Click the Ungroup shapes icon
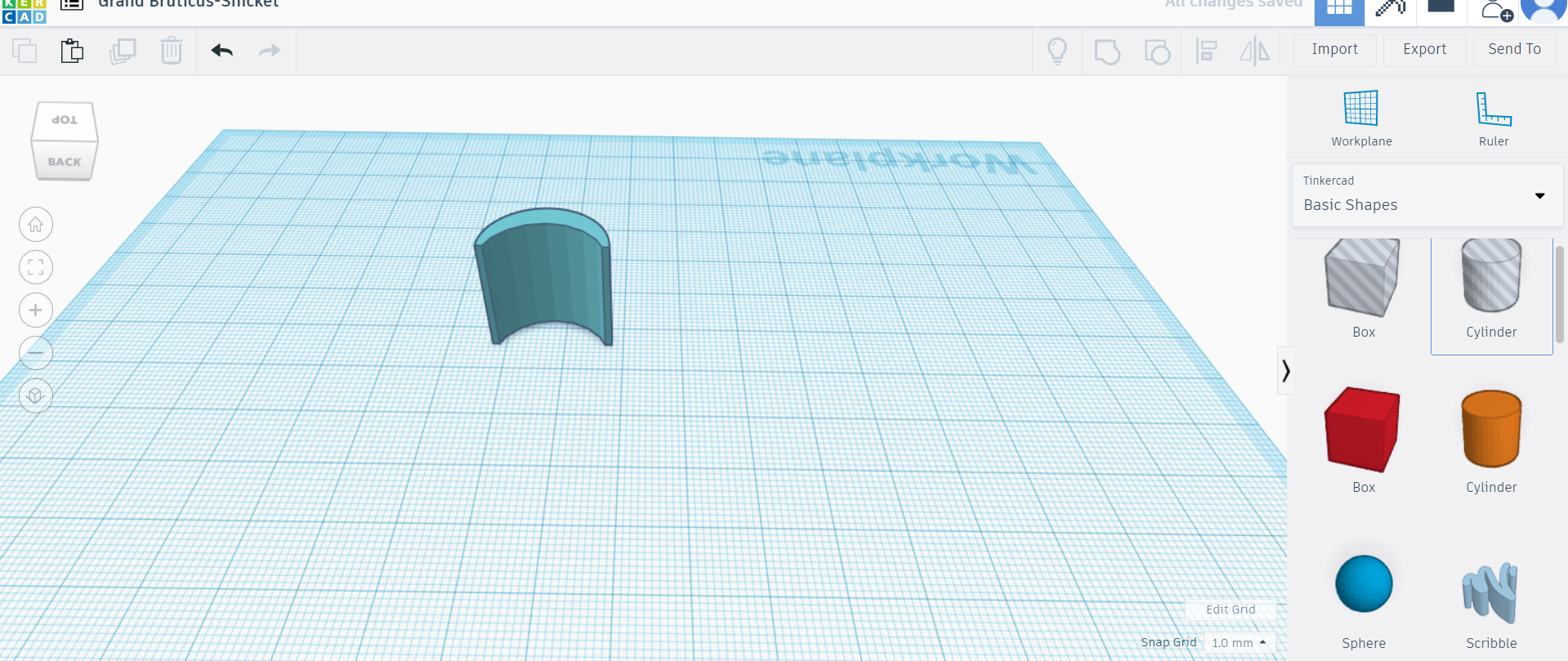Screen dimensions: 1568x661 pos(1157,51)
